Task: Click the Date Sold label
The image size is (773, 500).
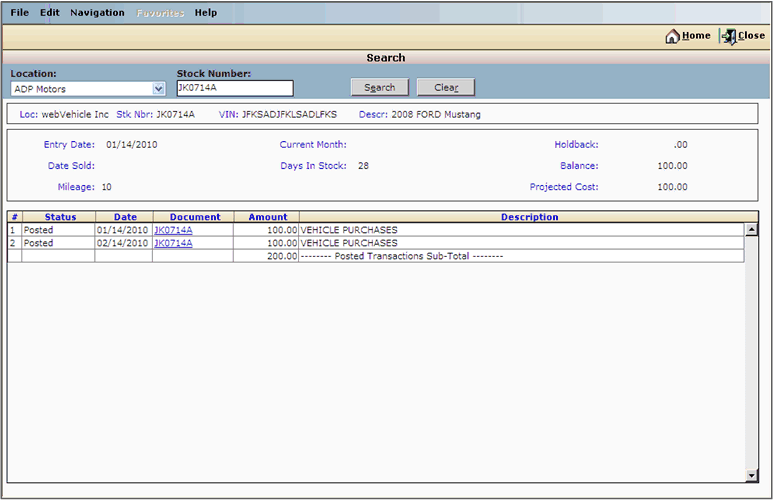Action: tap(71, 166)
